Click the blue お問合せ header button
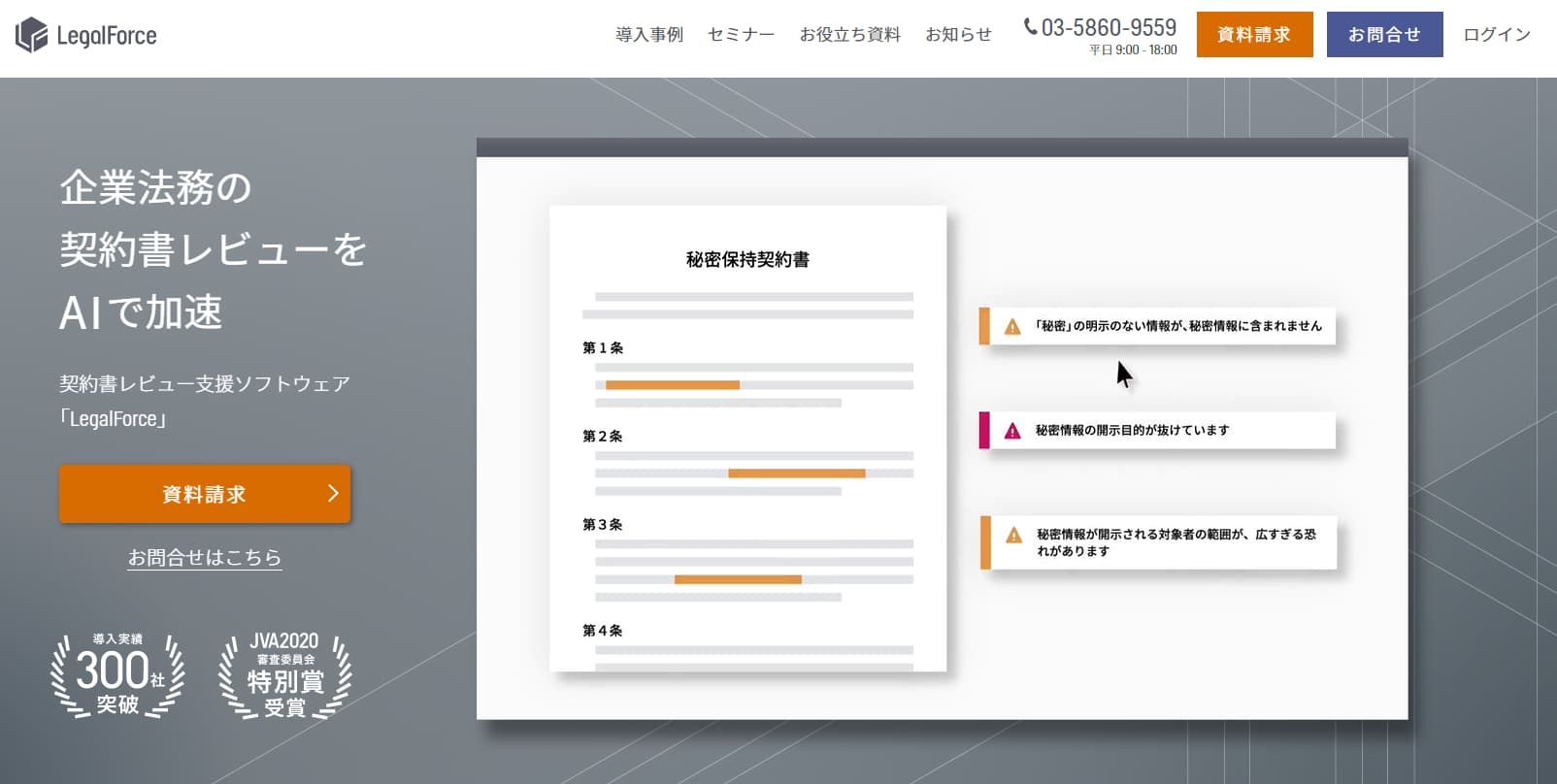 [1384, 35]
